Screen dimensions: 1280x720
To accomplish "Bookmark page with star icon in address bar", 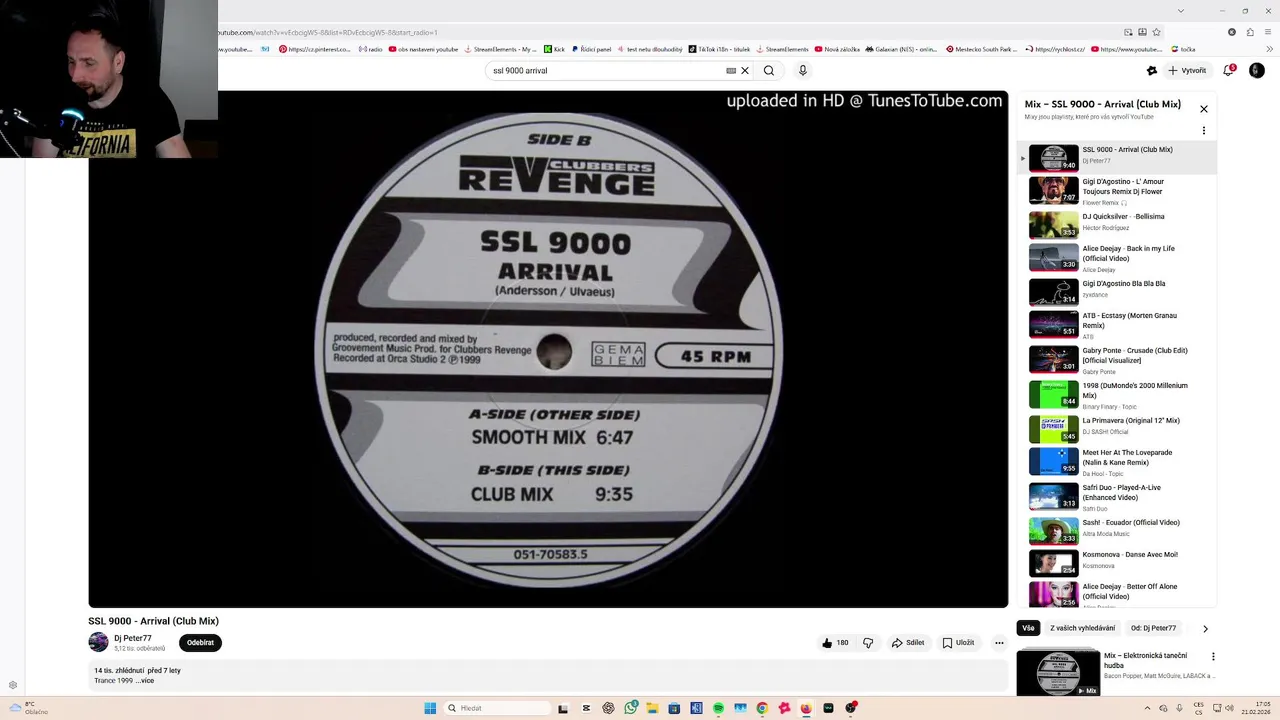I will pos(1156,32).
